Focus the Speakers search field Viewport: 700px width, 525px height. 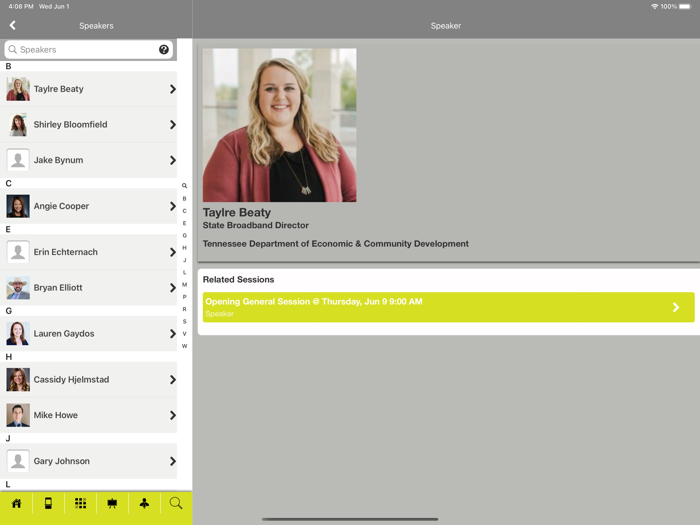tap(88, 50)
